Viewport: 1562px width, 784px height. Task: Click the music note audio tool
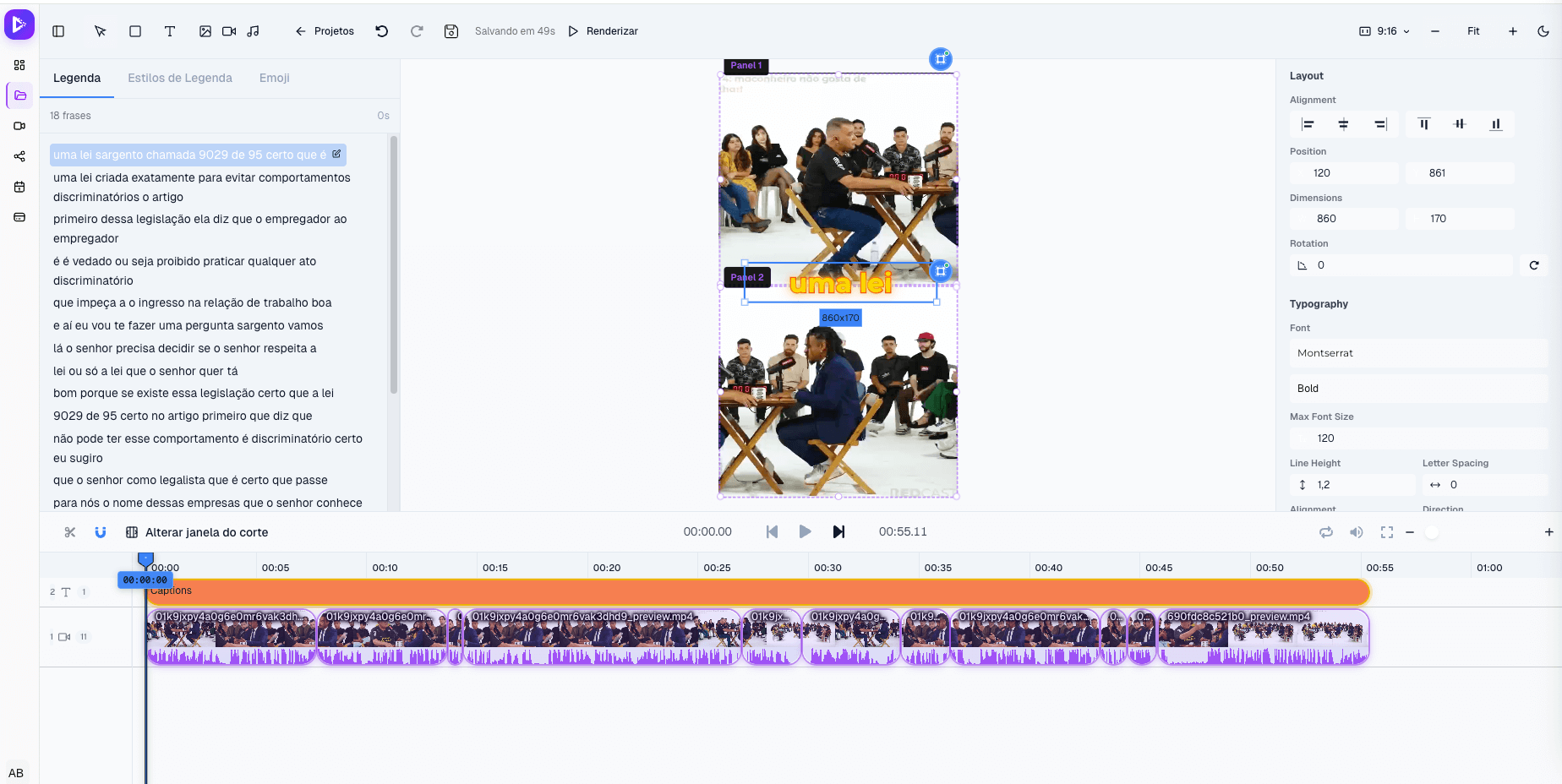tap(253, 31)
